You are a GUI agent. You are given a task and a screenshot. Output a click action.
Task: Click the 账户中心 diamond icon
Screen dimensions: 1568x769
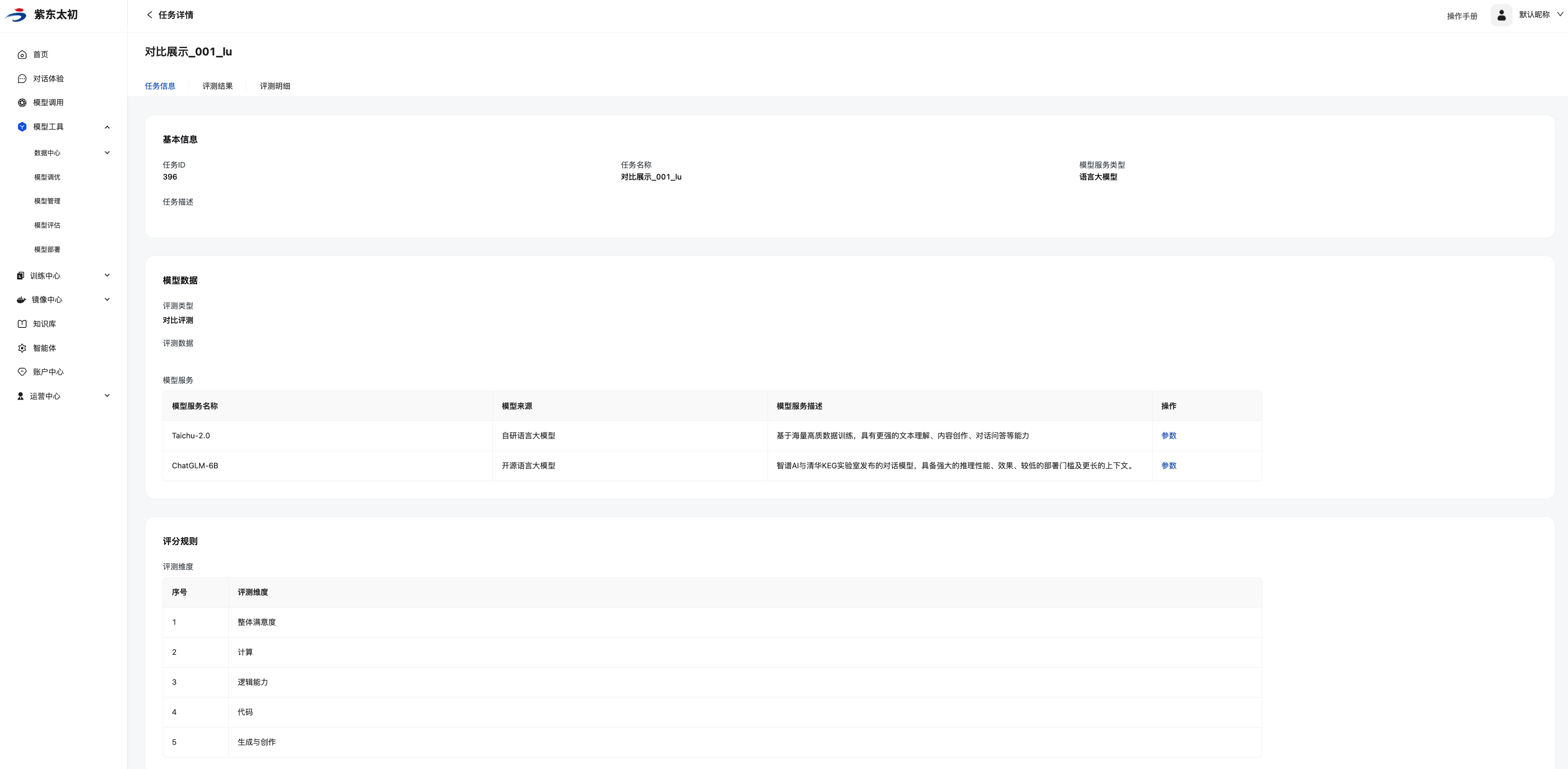tap(22, 372)
